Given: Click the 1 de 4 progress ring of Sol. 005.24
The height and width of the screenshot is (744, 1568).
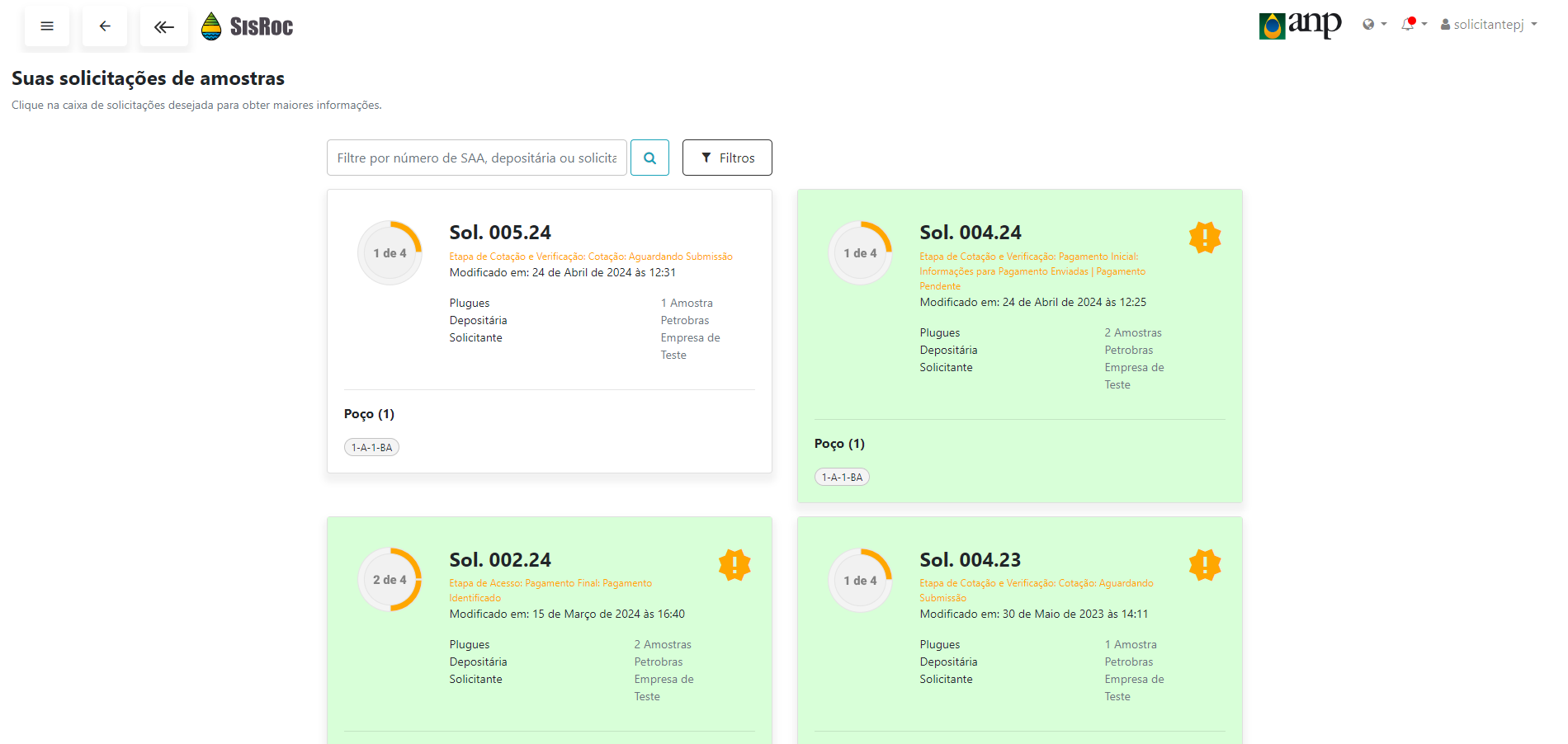Looking at the screenshot, I should point(390,253).
